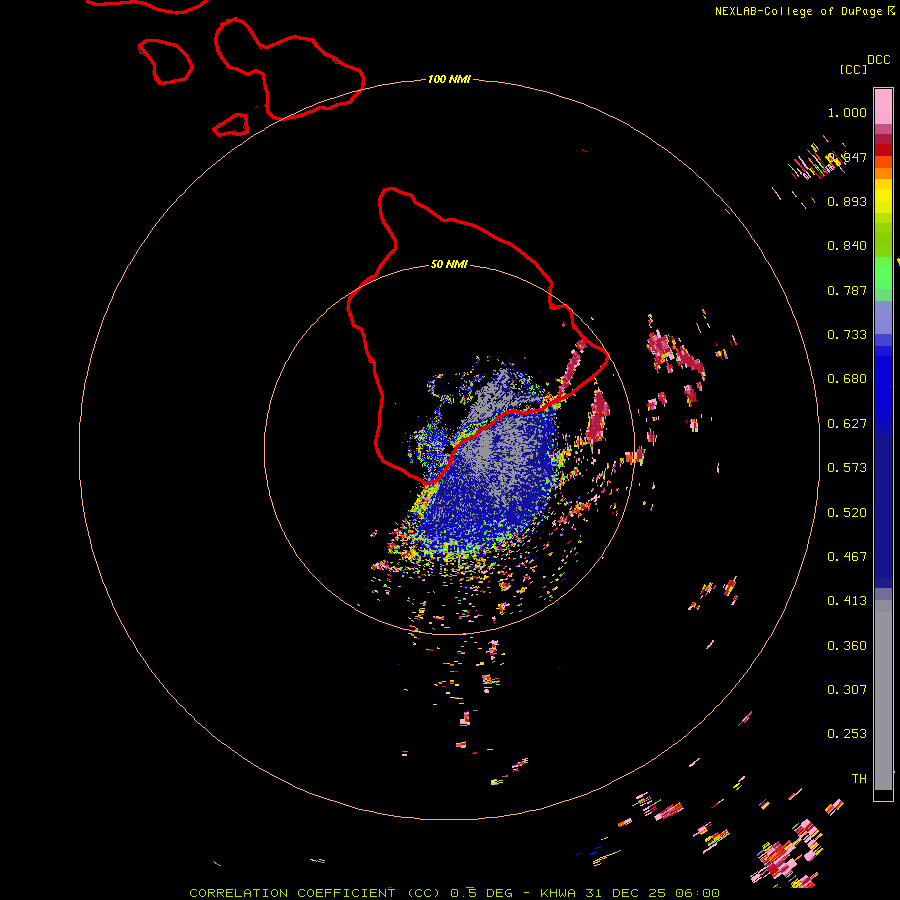
Task: Click the 0.840 color scale label
Action: pos(847,246)
